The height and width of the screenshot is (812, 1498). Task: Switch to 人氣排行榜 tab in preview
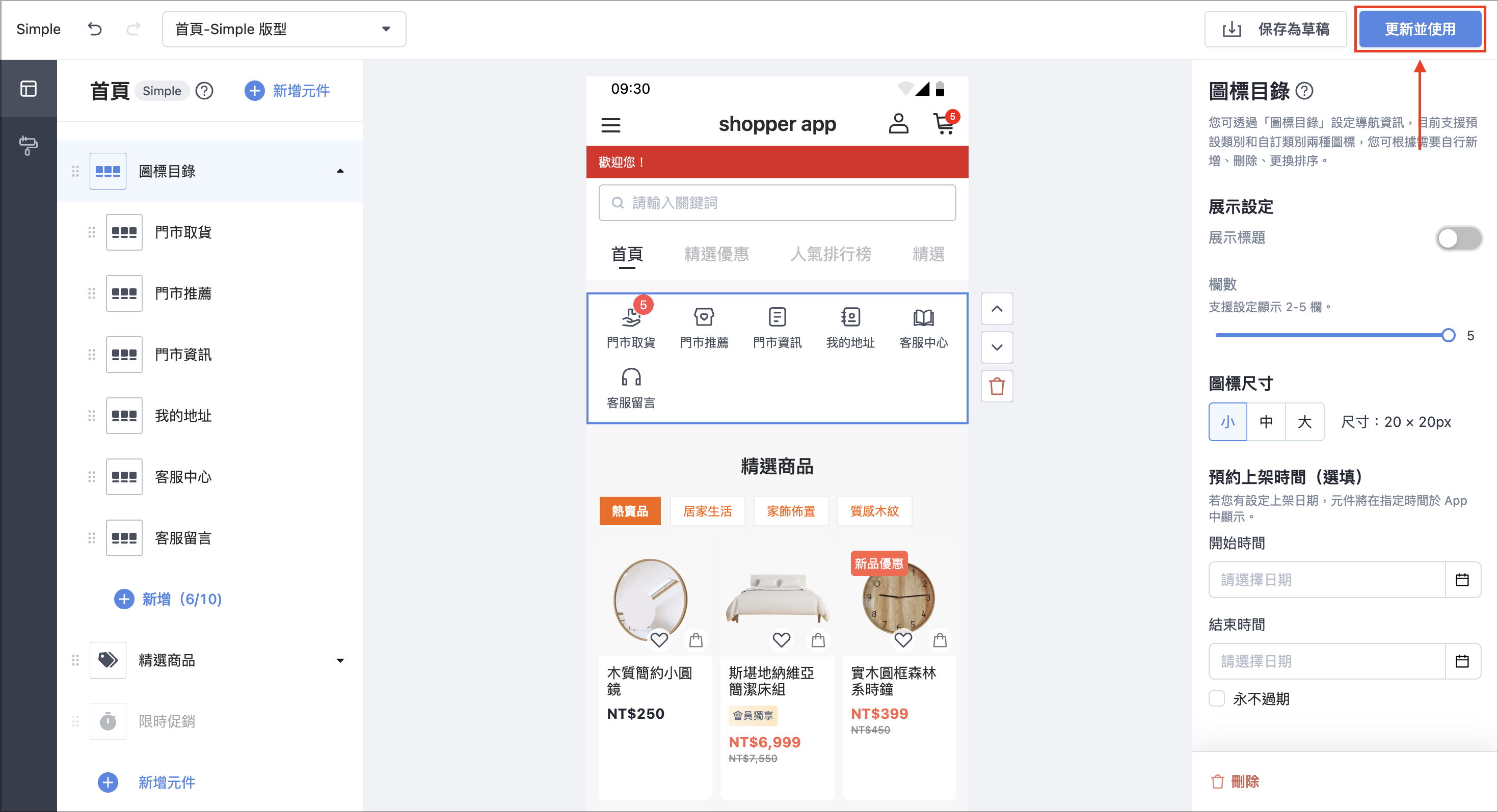[x=831, y=254]
